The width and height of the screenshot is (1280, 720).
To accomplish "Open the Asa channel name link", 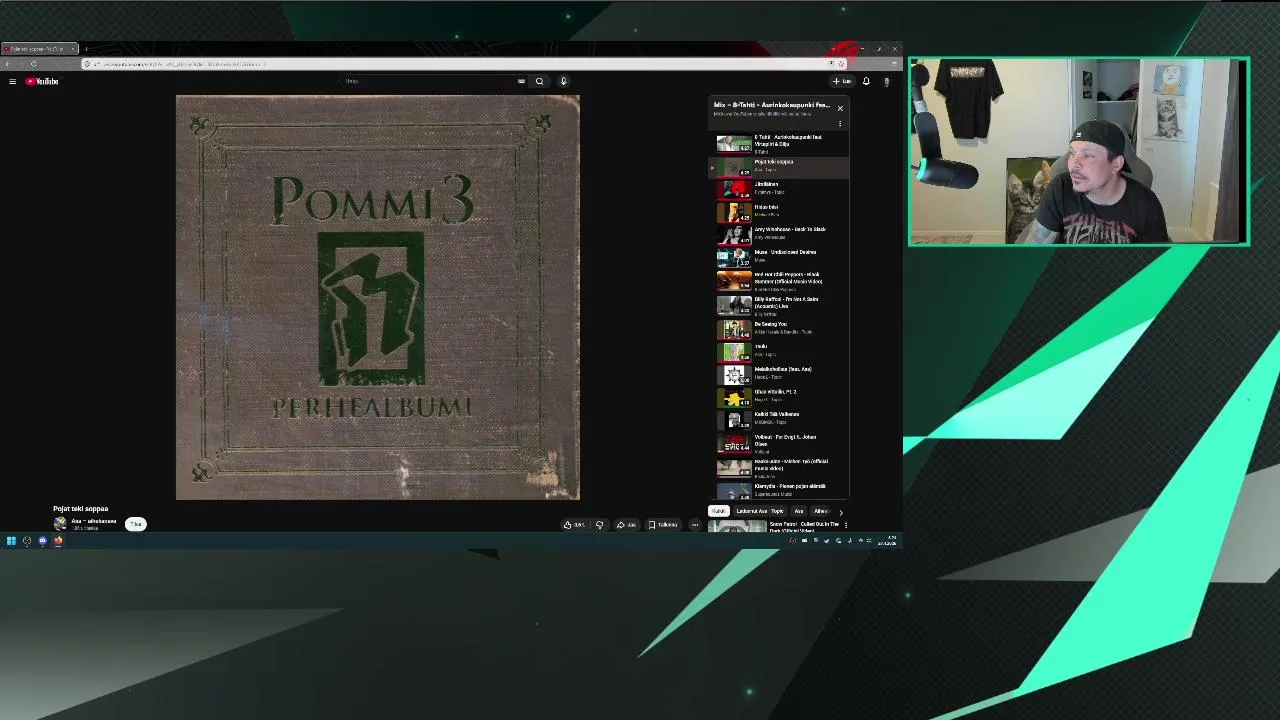I will (94, 521).
